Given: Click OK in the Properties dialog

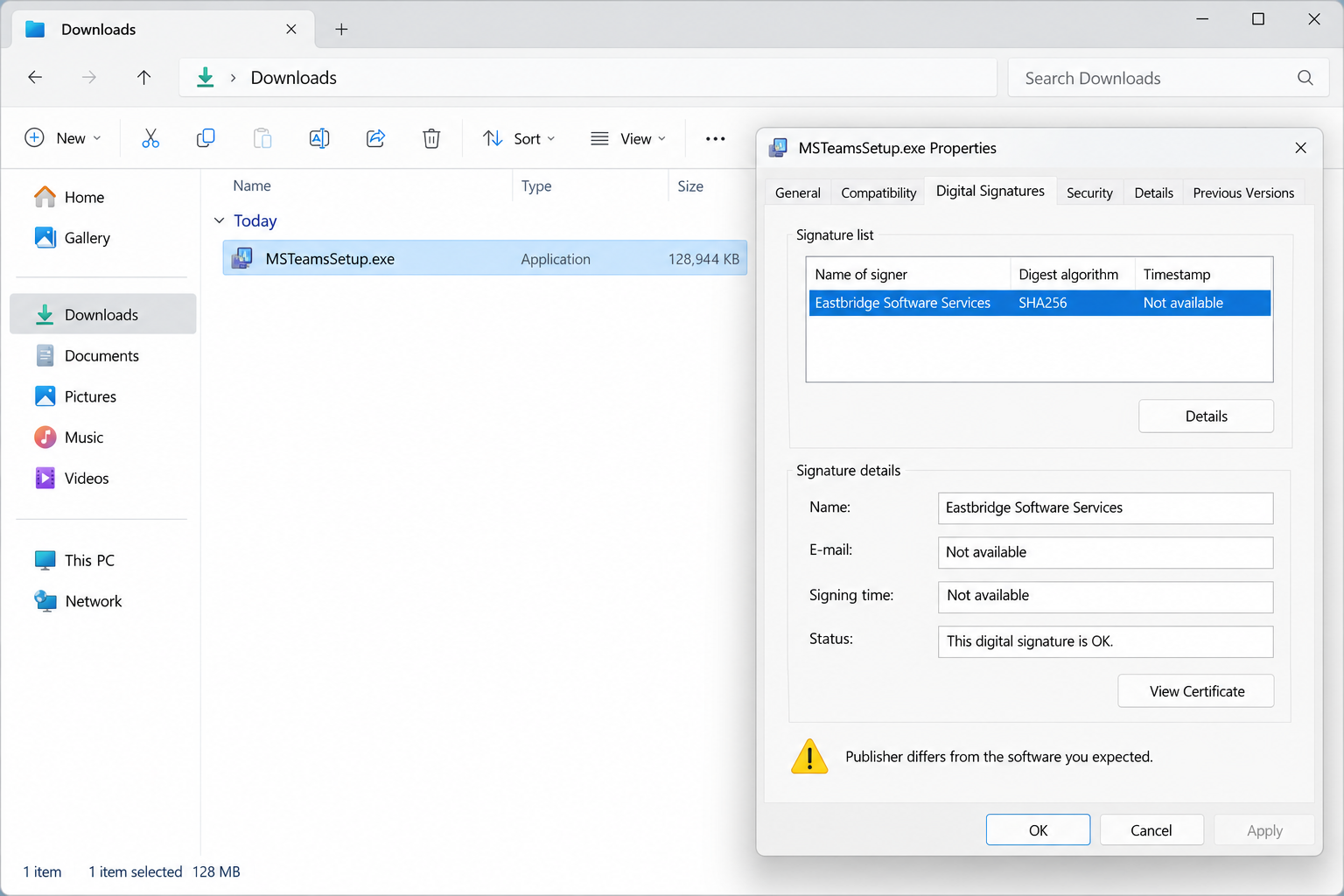Looking at the screenshot, I should click(x=1038, y=830).
